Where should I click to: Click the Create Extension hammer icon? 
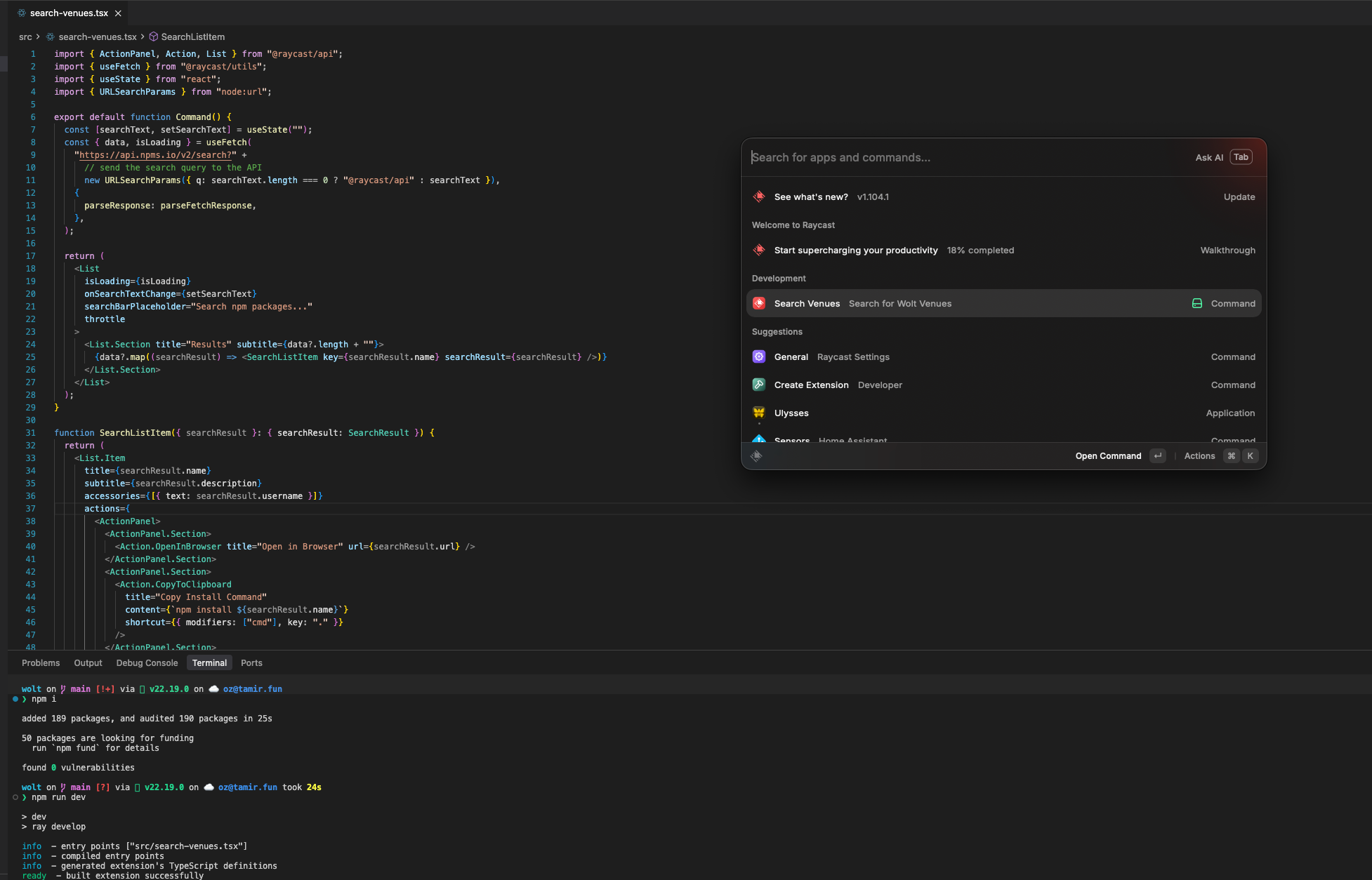pos(759,385)
